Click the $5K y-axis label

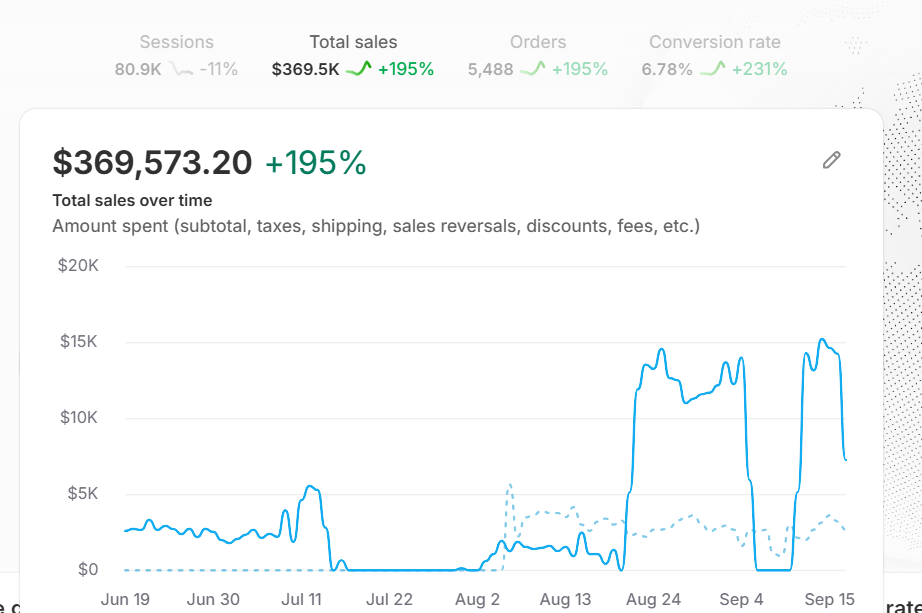(82, 493)
